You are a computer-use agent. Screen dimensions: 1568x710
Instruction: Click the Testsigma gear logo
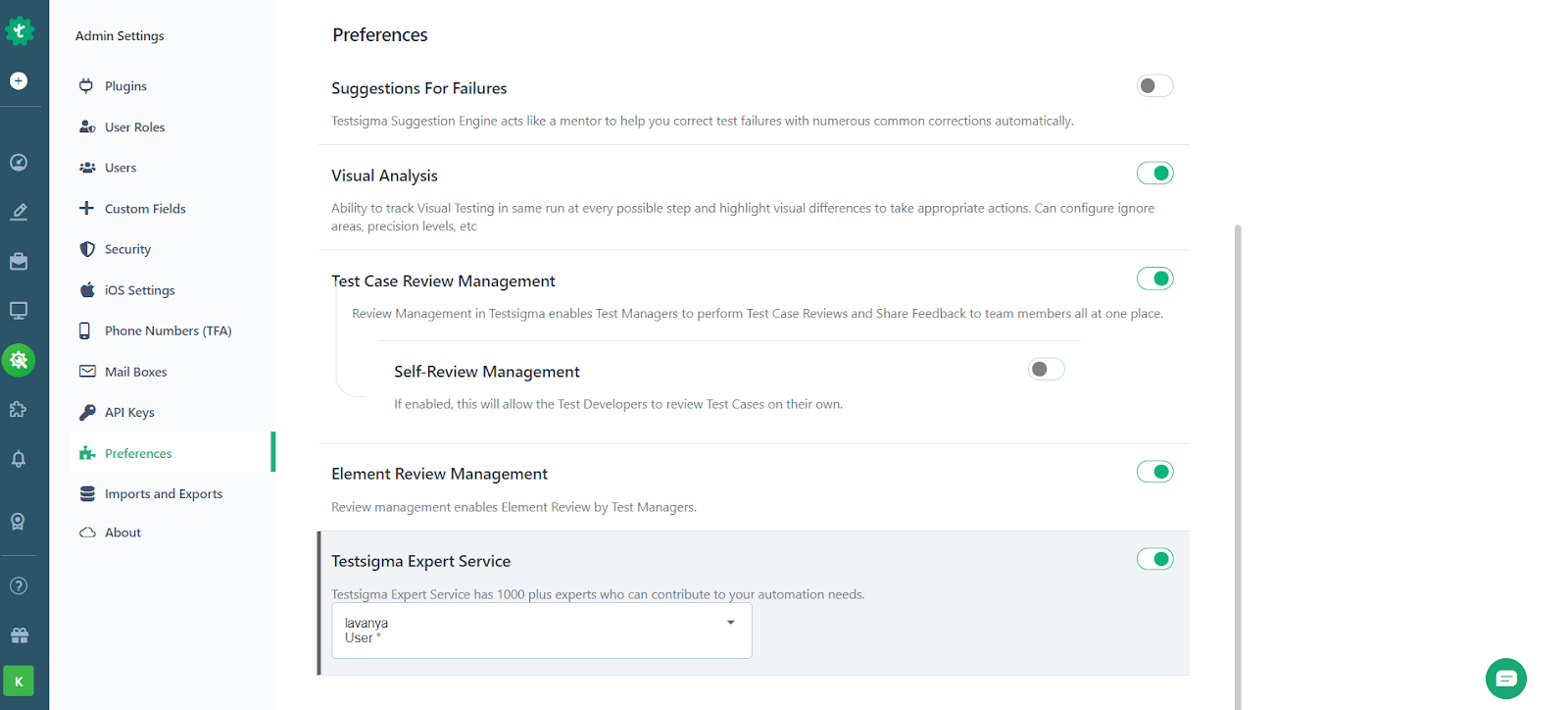(x=19, y=30)
